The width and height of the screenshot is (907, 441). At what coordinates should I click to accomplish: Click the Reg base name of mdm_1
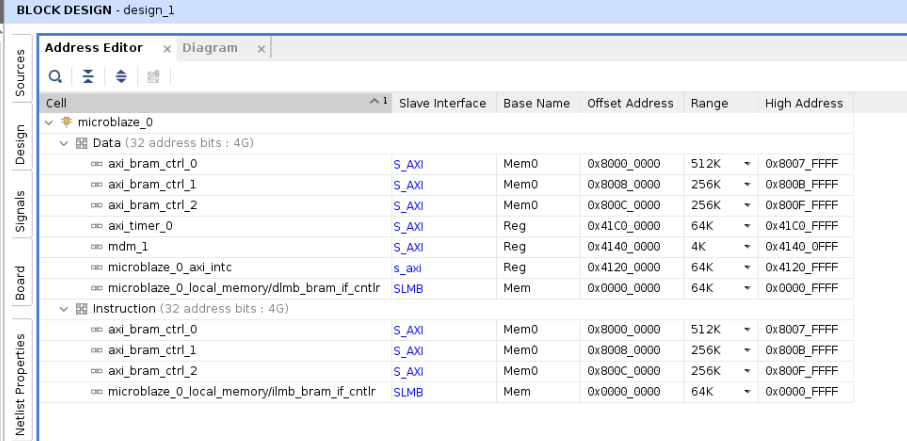point(514,247)
